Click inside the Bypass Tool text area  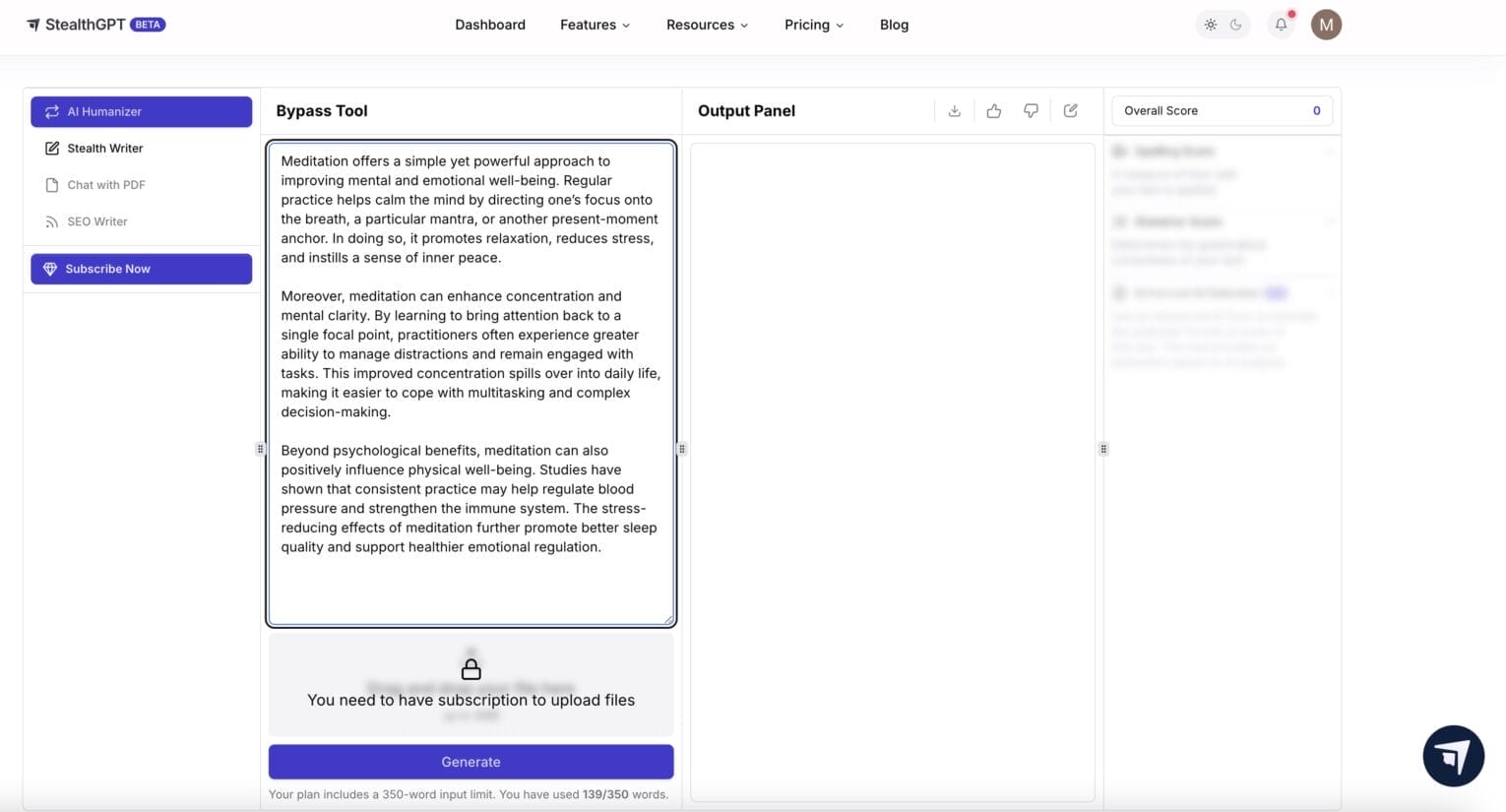point(471,384)
